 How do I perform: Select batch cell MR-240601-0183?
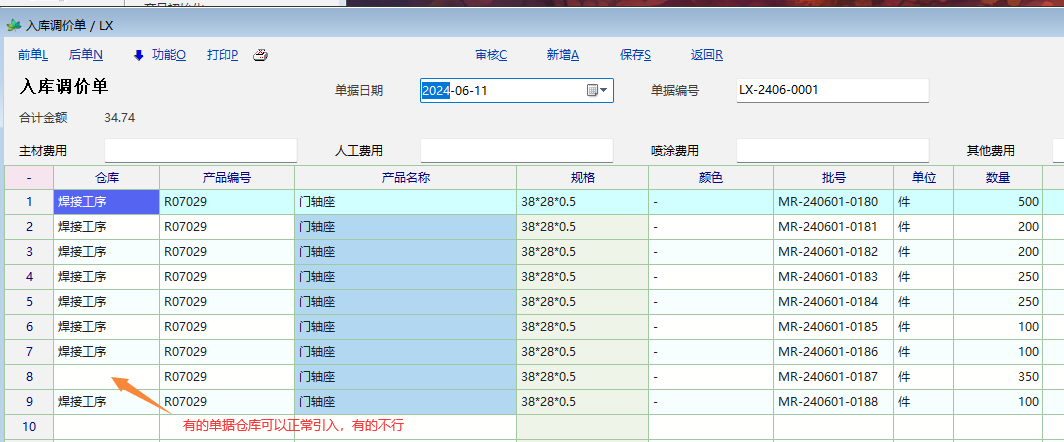833,277
